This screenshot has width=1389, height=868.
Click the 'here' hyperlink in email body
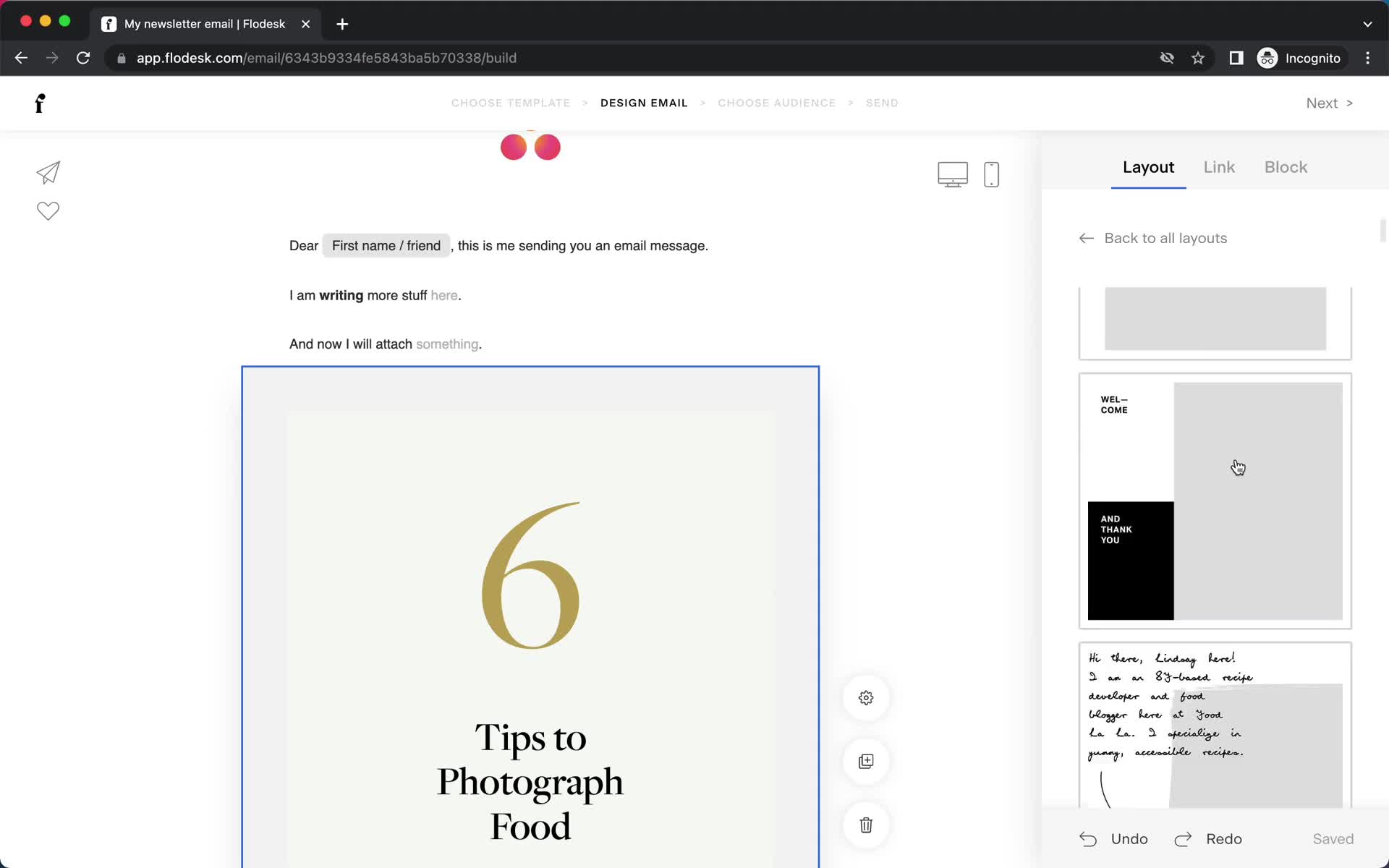tap(443, 295)
